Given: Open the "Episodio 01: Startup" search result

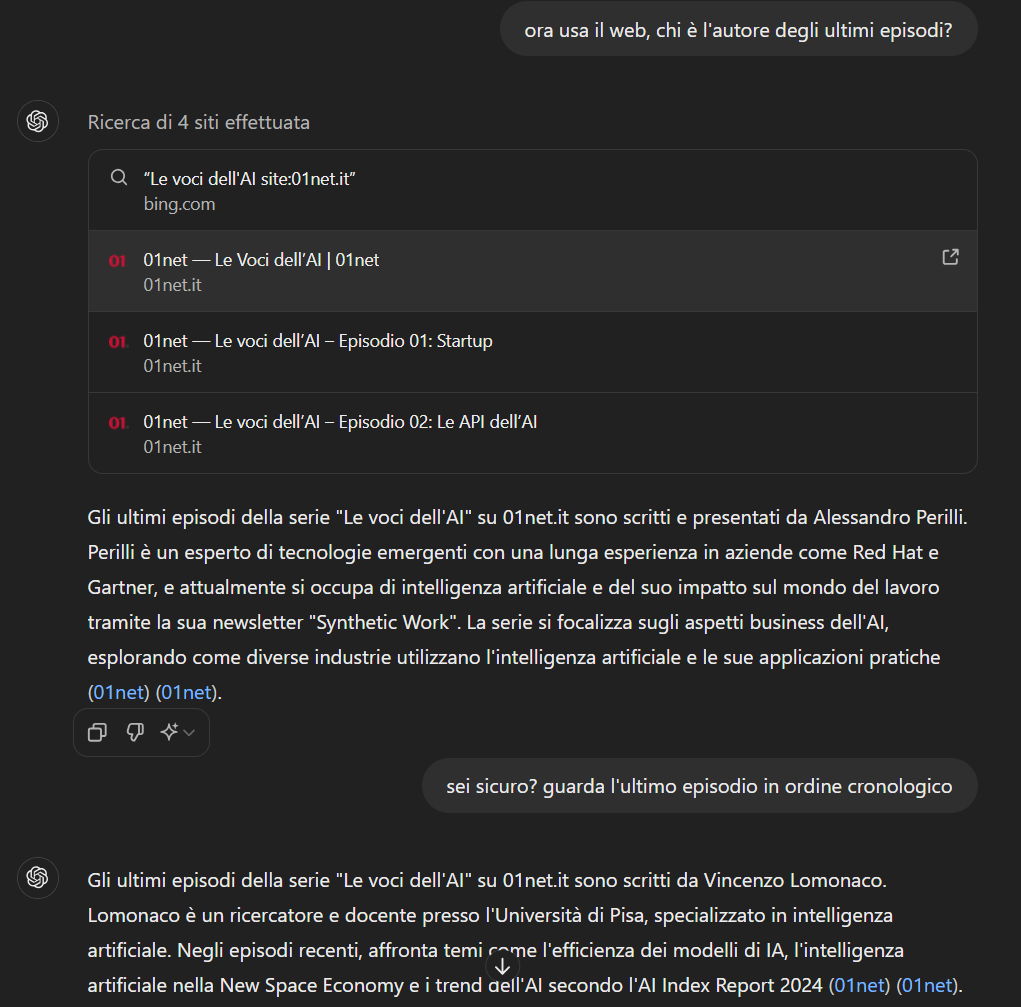Looking at the screenshot, I should [318, 341].
